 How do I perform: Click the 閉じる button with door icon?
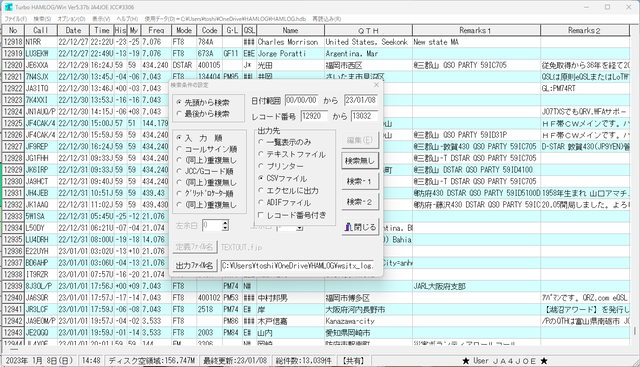(360, 227)
